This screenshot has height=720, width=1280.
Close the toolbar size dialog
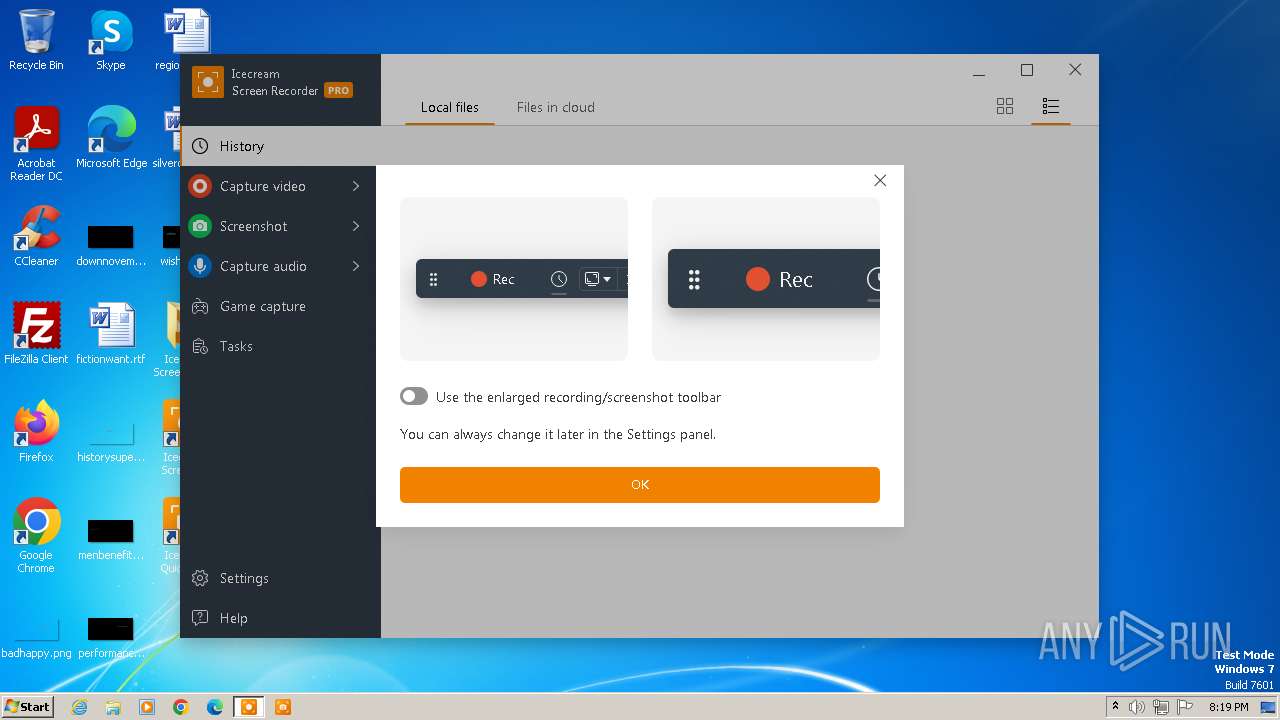coord(880,181)
